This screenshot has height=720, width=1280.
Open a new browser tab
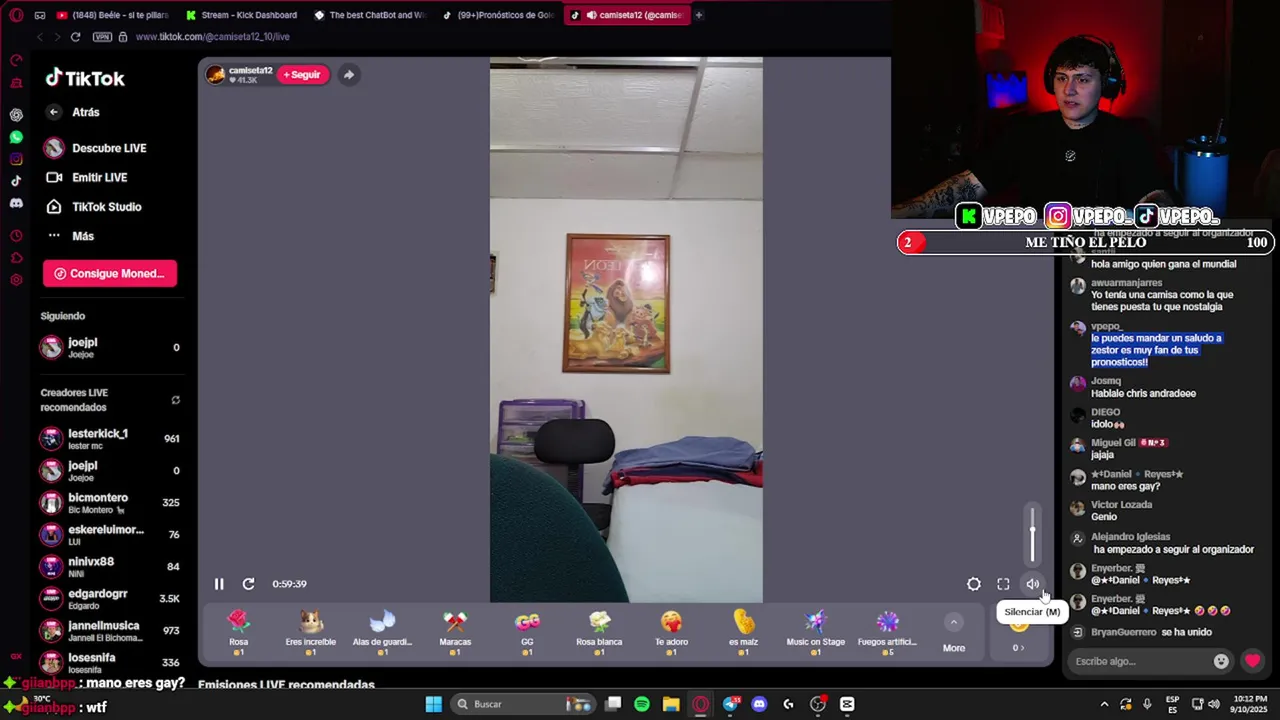tap(699, 15)
